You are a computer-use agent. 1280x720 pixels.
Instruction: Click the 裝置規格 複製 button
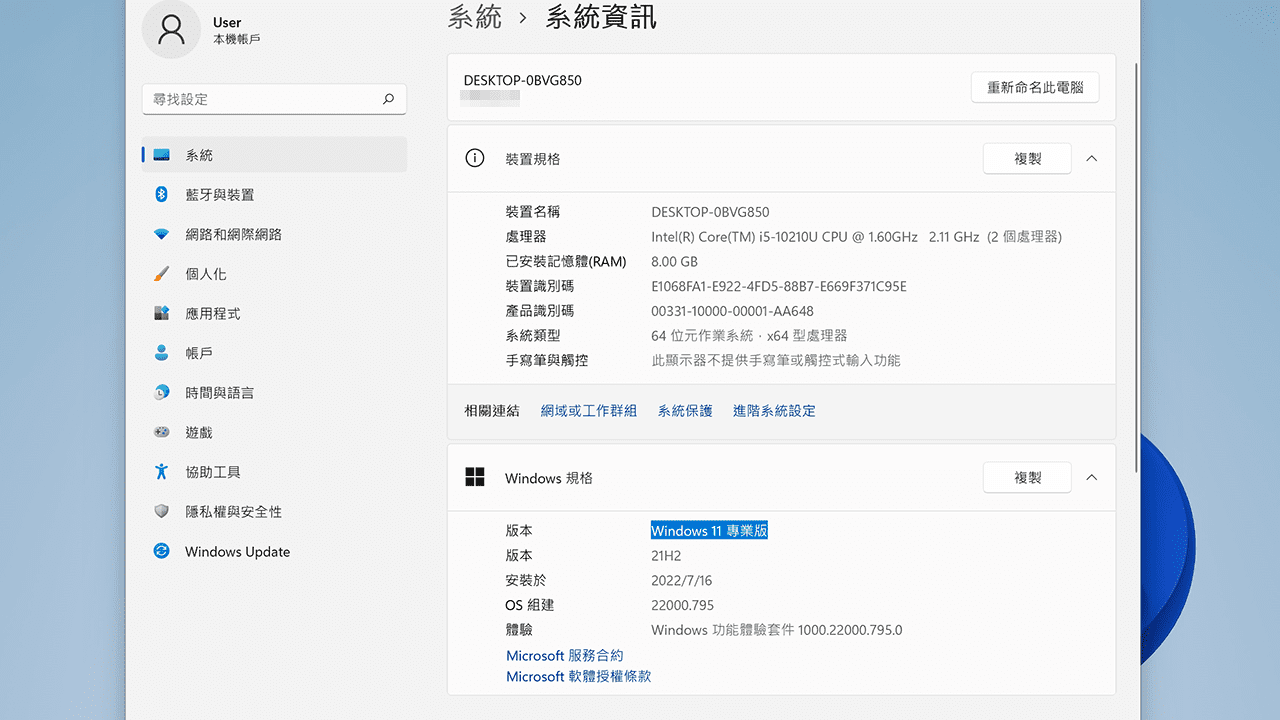coord(1027,158)
